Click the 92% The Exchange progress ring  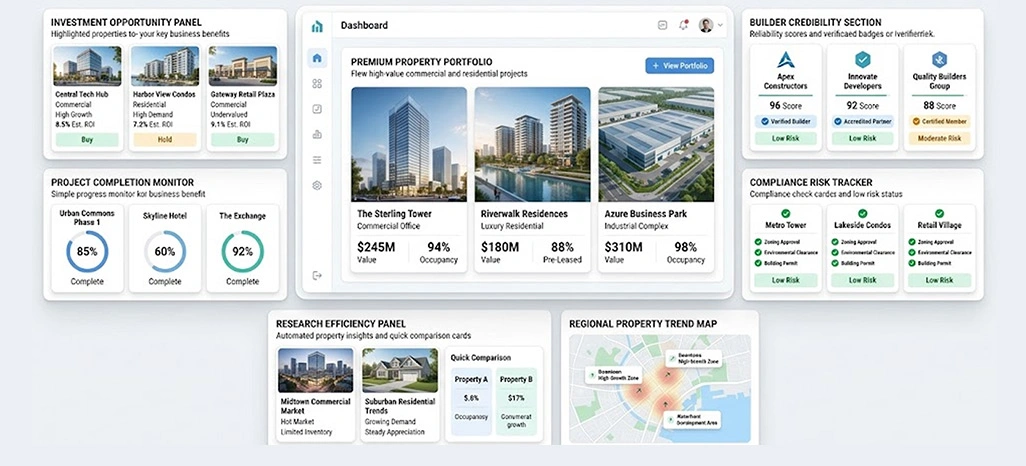tap(243, 251)
